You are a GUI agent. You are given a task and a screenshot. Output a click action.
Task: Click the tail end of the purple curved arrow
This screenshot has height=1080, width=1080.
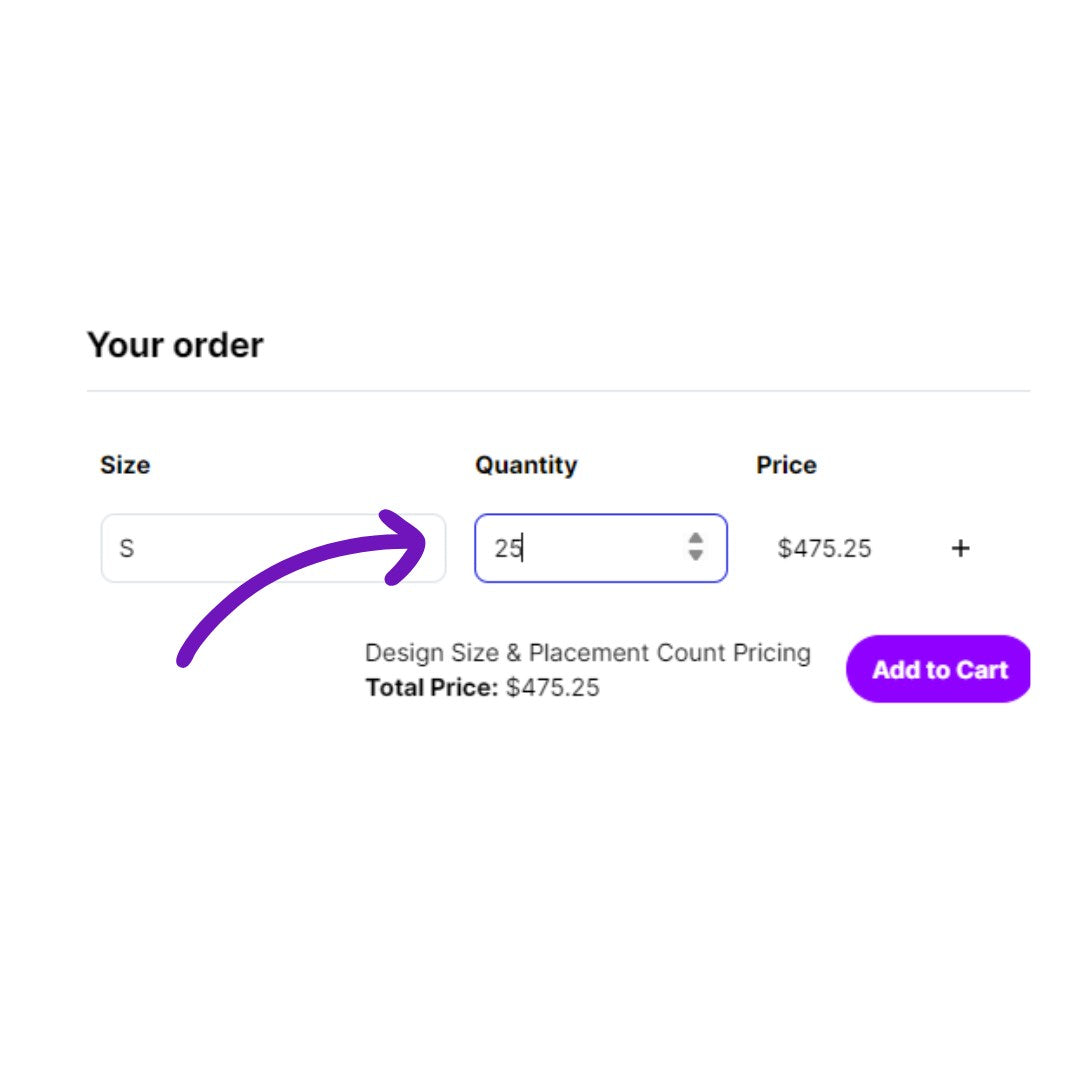click(185, 658)
